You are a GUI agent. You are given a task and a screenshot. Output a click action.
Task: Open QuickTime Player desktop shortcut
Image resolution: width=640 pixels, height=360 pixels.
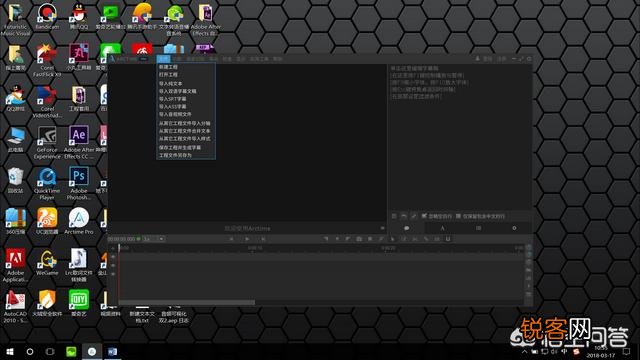click(x=47, y=183)
